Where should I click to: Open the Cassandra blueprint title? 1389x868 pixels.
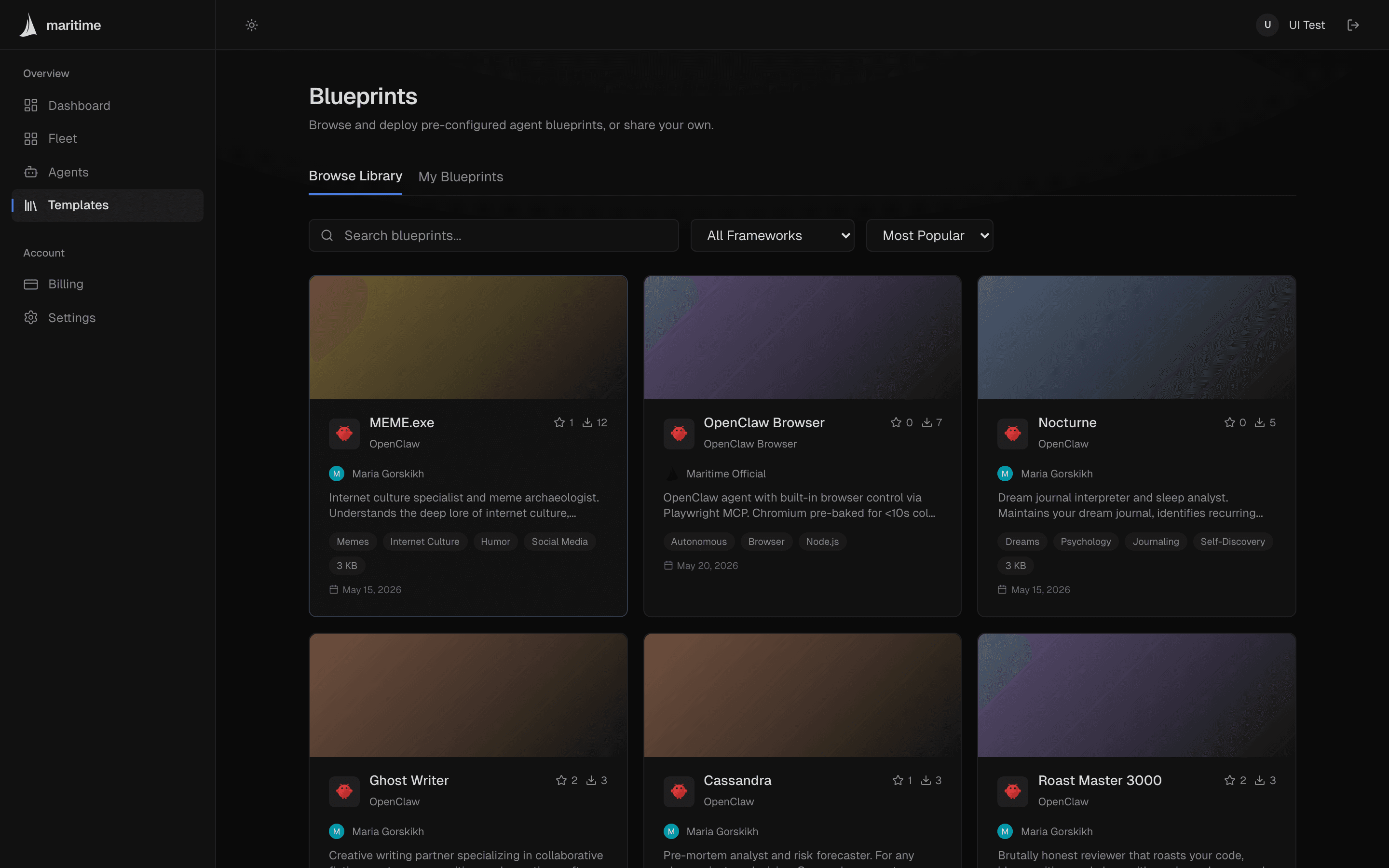point(737,780)
